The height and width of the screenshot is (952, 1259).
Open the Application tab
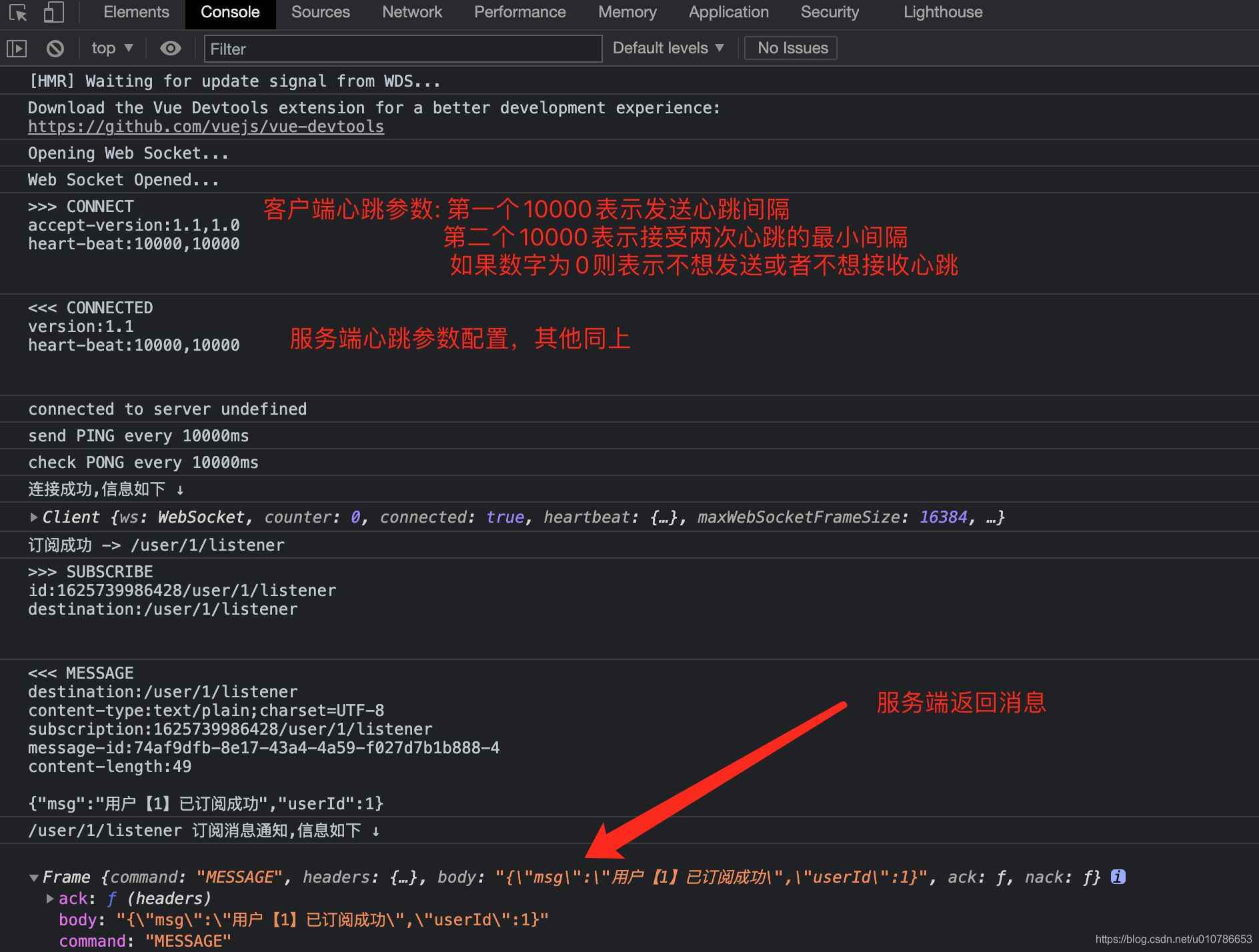coord(728,12)
